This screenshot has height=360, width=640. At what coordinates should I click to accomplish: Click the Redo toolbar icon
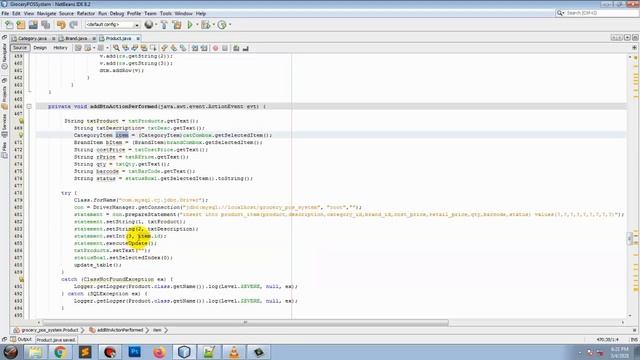[73, 25]
